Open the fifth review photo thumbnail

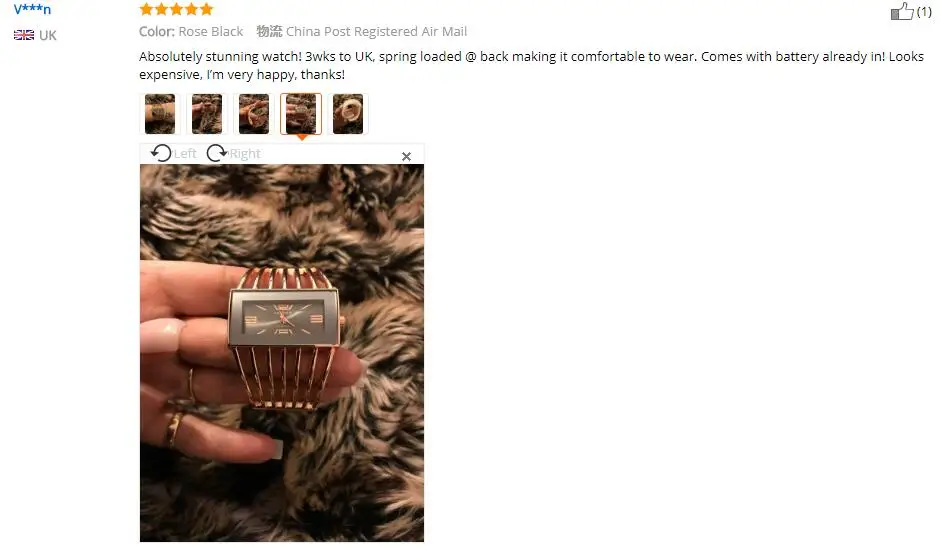pos(348,114)
